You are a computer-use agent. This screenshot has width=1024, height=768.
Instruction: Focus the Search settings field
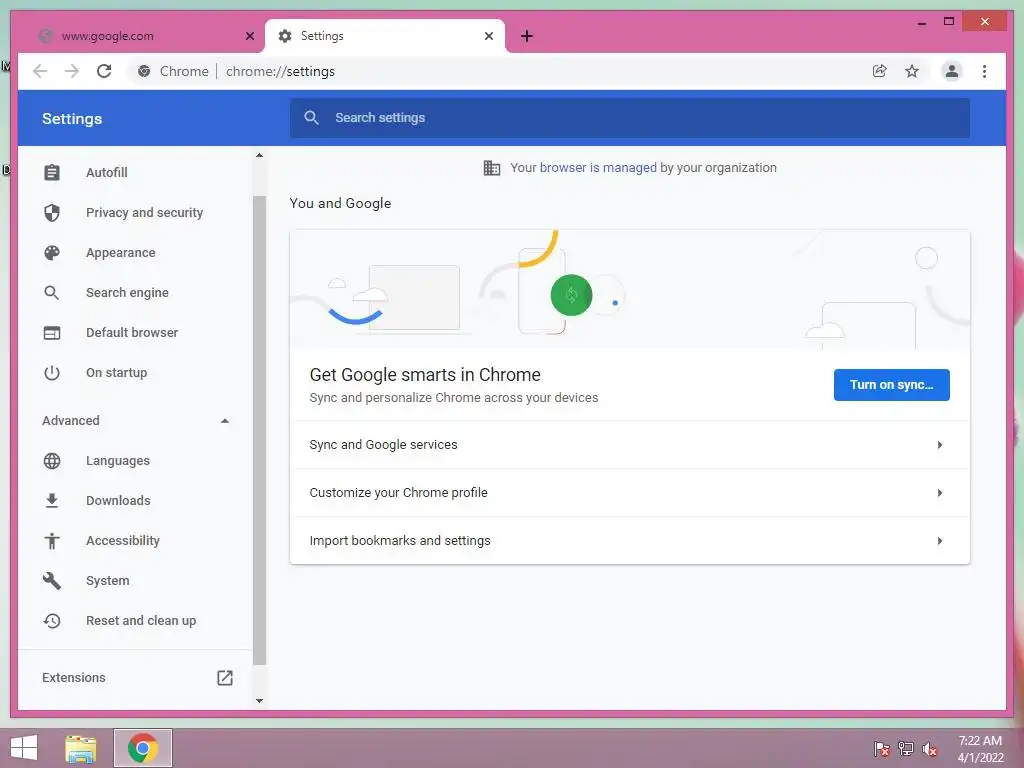coord(630,118)
